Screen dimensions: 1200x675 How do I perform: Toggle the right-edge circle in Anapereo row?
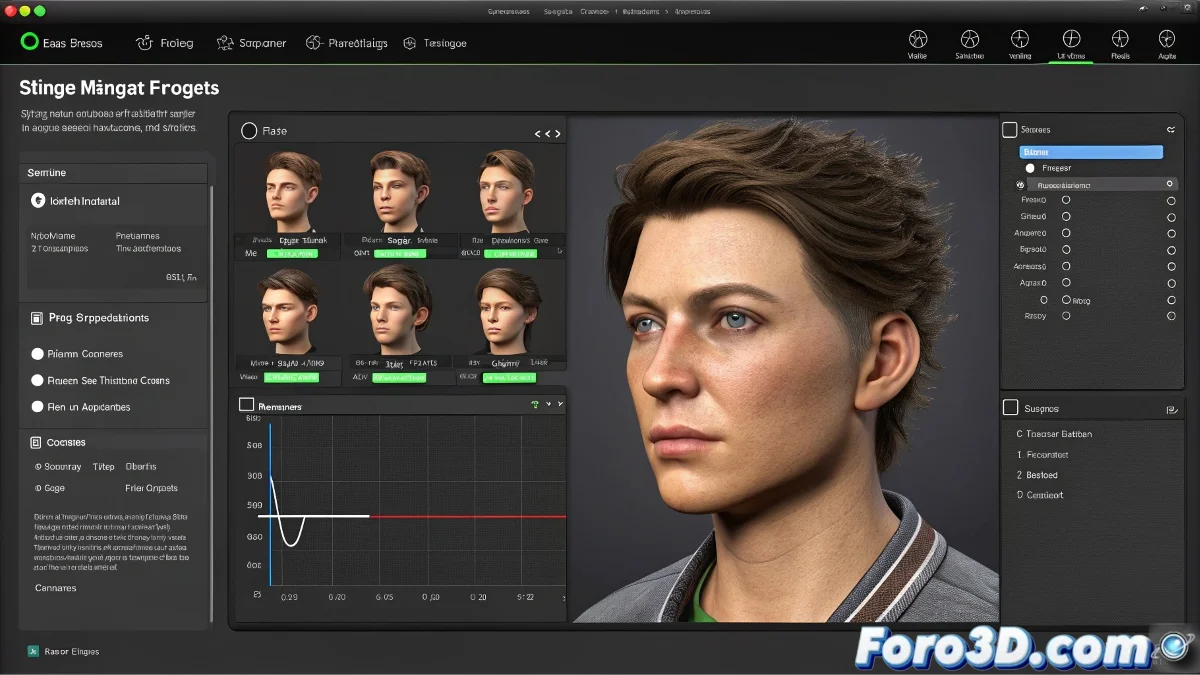[x=1171, y=233]
